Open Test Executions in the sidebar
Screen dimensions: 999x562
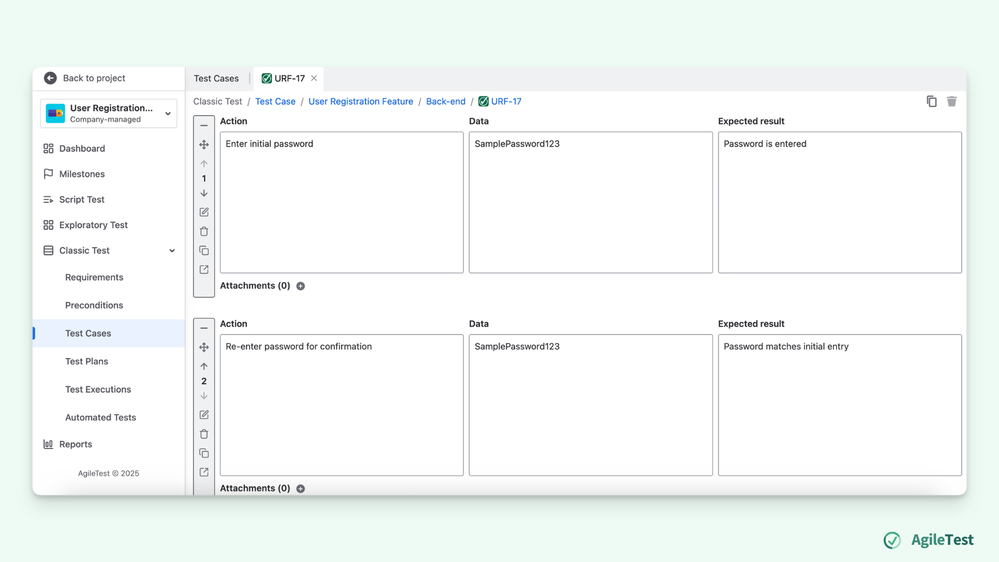(x=98, y=389)
